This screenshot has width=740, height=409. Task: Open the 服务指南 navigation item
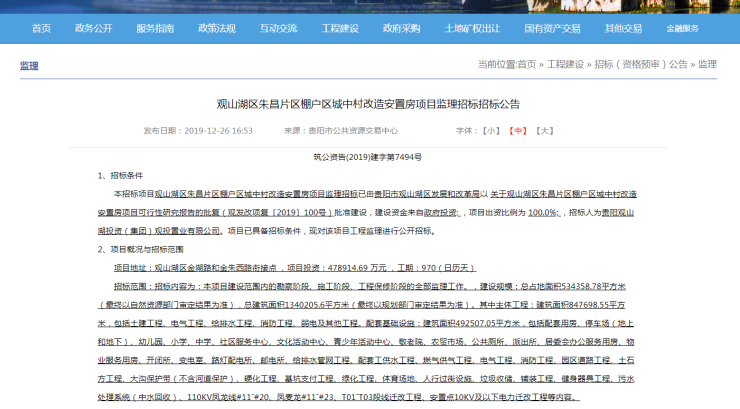pos(155,28)
